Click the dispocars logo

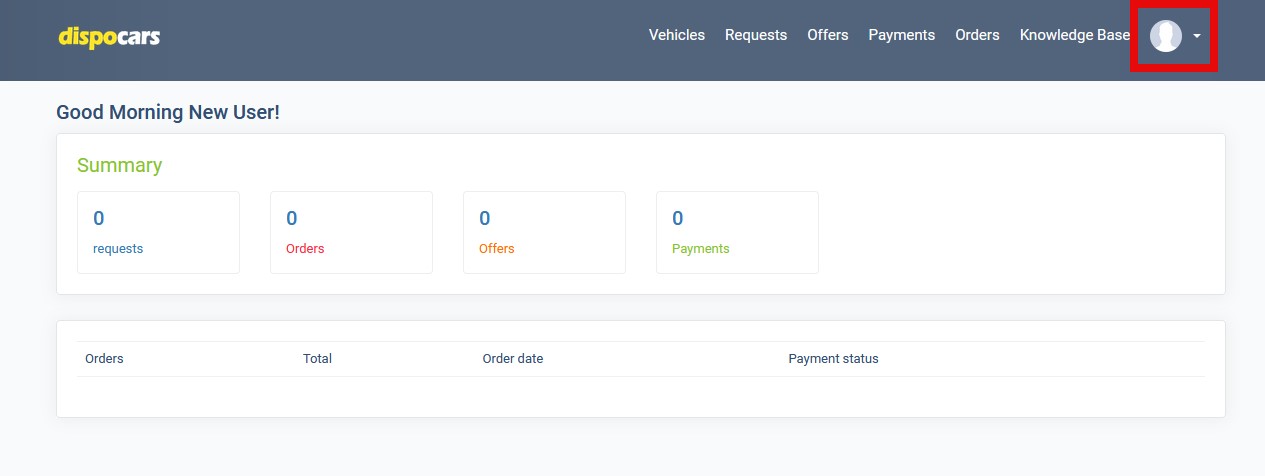coord(109,37)
